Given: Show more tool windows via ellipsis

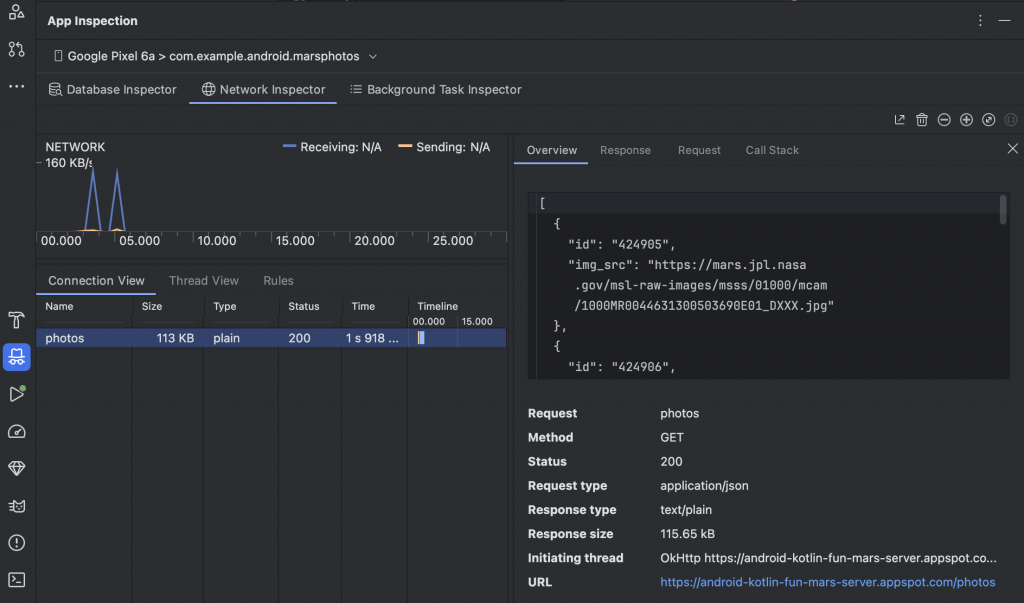Looking at the screenshot, I should click(x=16, y=86).
